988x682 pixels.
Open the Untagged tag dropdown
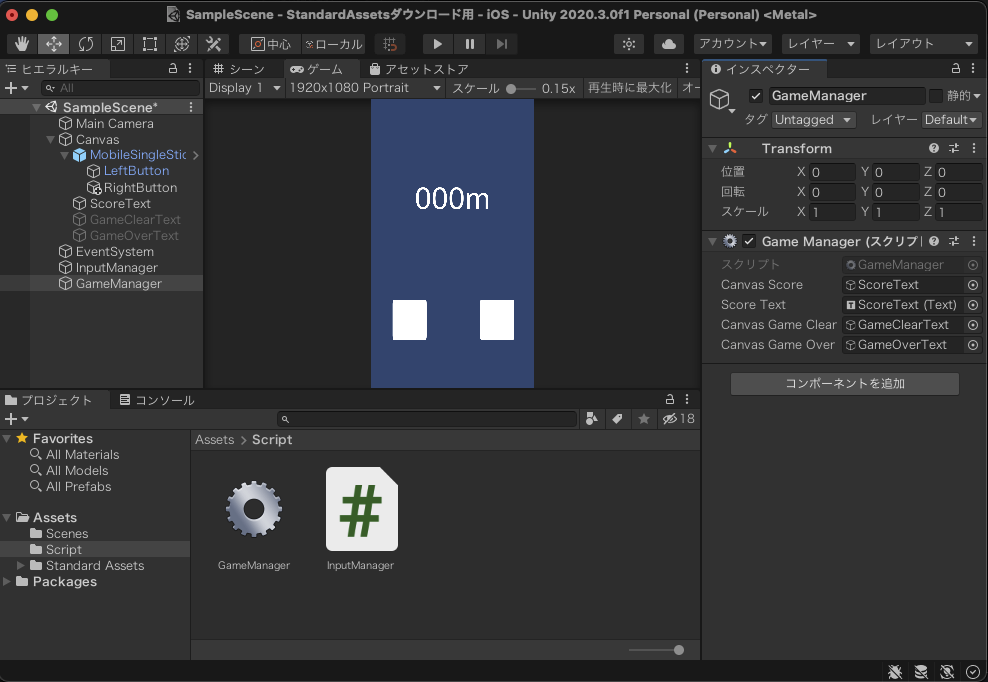pyautogui.click(x=814, y=119)
